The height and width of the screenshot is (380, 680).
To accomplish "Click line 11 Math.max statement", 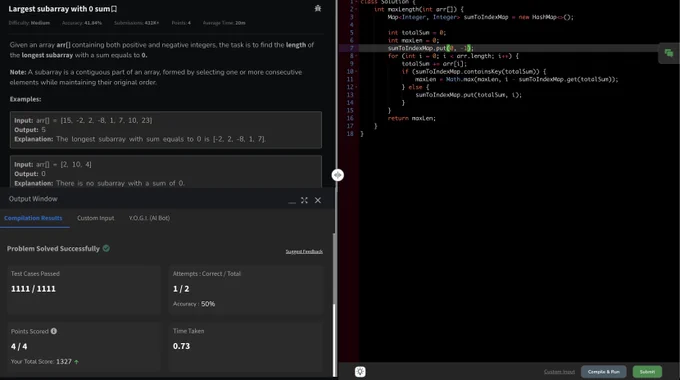I will [517, 79].
